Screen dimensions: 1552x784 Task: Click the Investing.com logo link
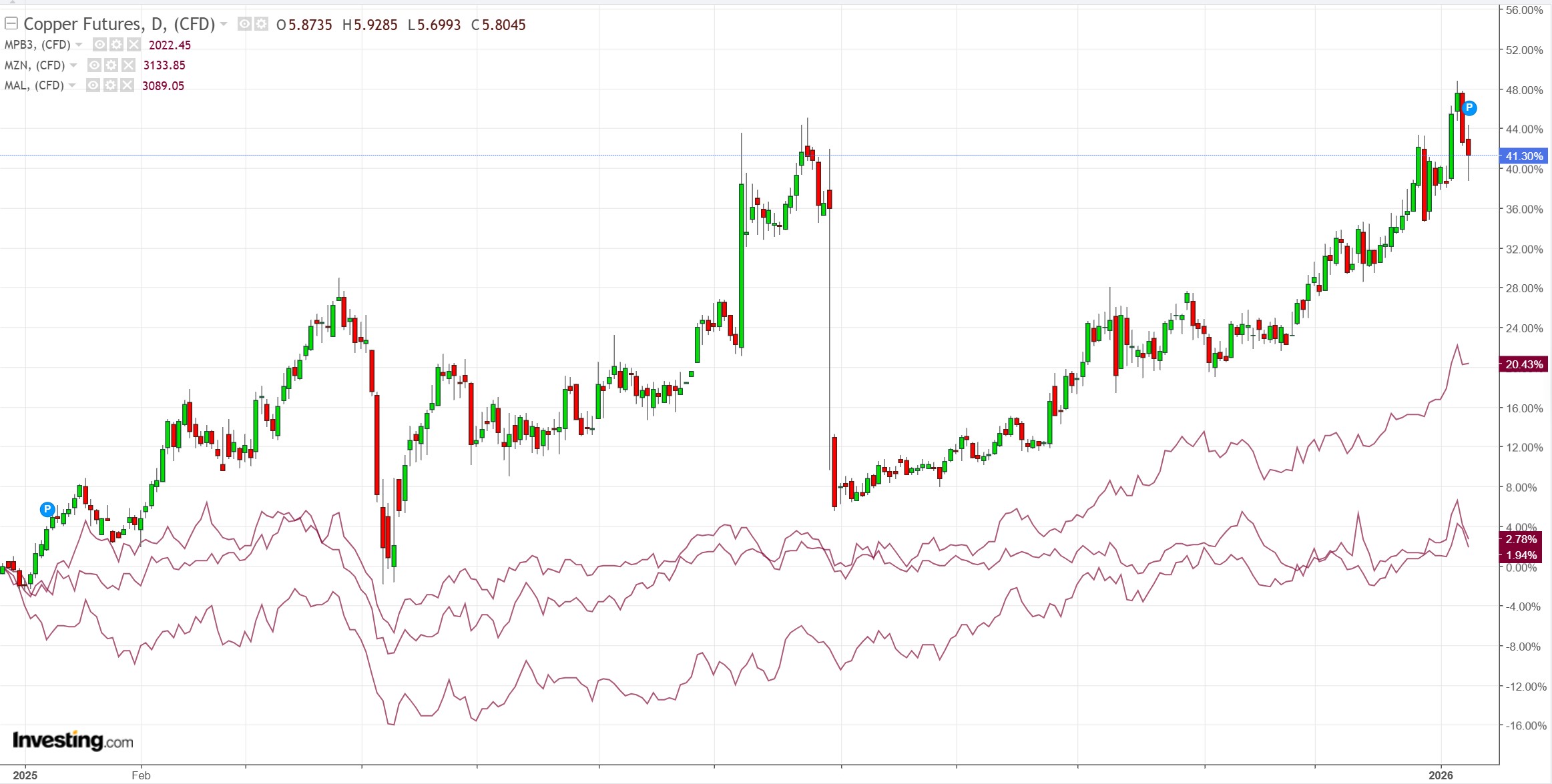coord(73,741)
